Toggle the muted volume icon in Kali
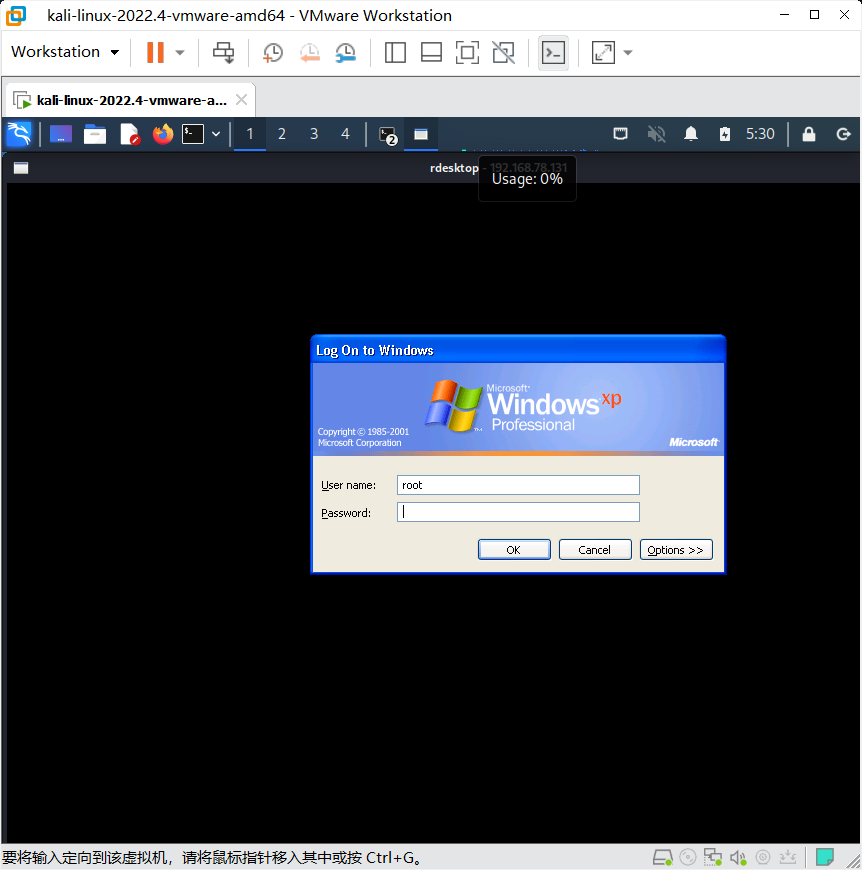 click(x=656, y=134)
